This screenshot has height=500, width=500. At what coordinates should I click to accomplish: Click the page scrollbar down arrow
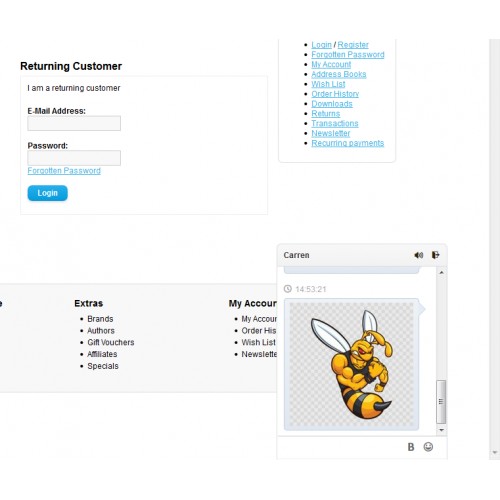click(x=495, y=452)
